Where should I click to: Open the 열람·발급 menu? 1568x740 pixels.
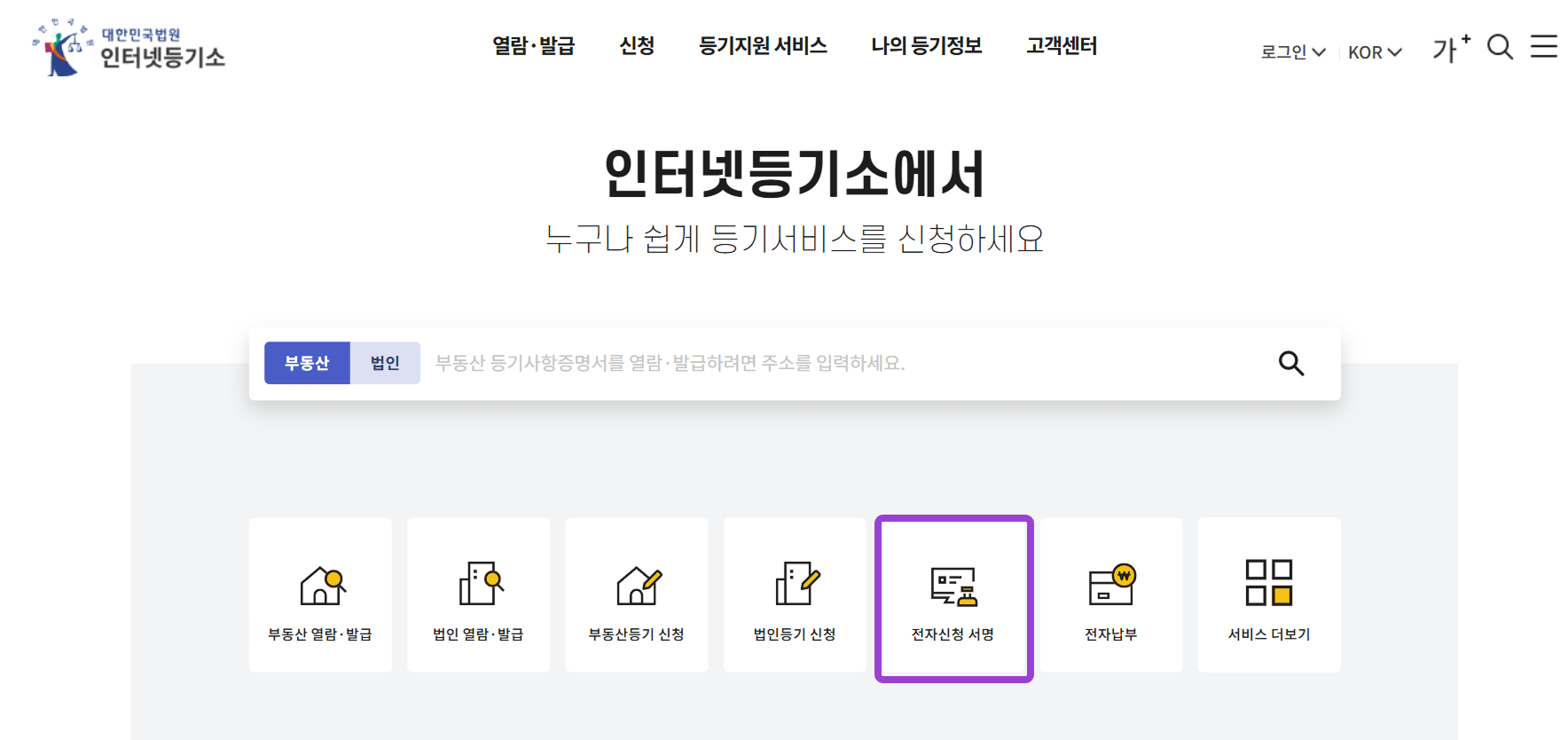point(534,45)
